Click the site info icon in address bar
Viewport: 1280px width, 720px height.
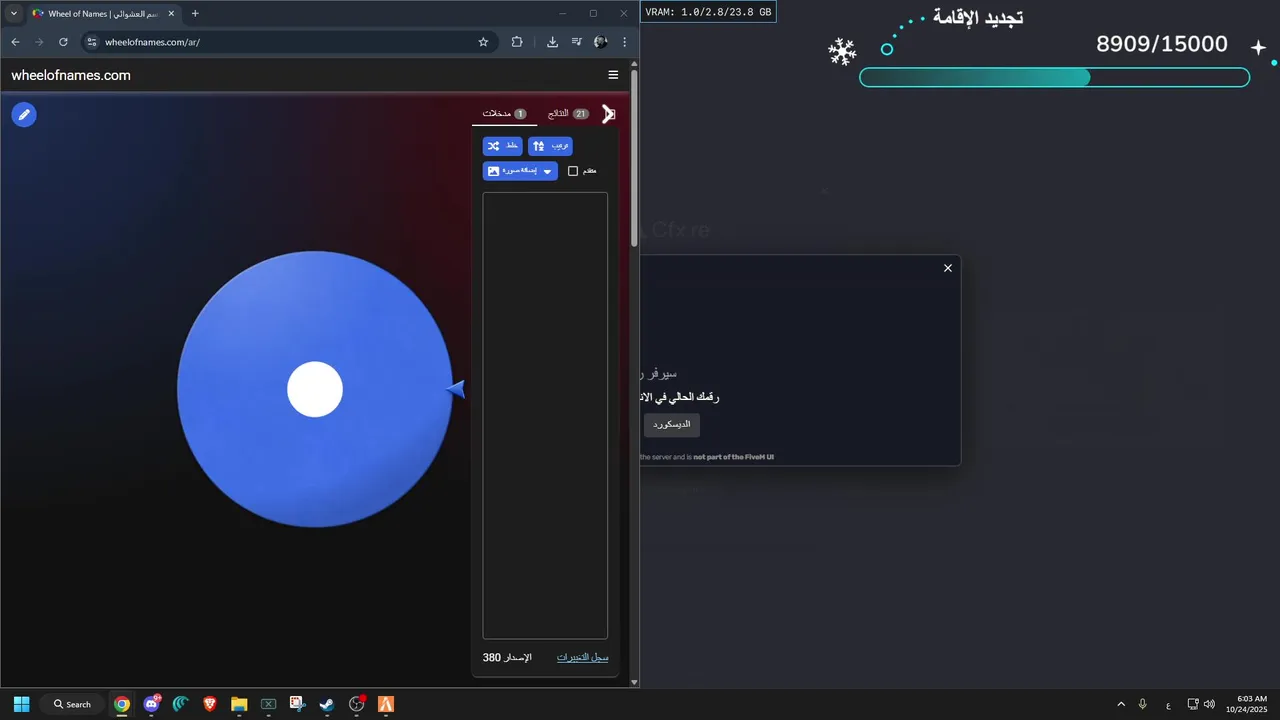point(92,42)
